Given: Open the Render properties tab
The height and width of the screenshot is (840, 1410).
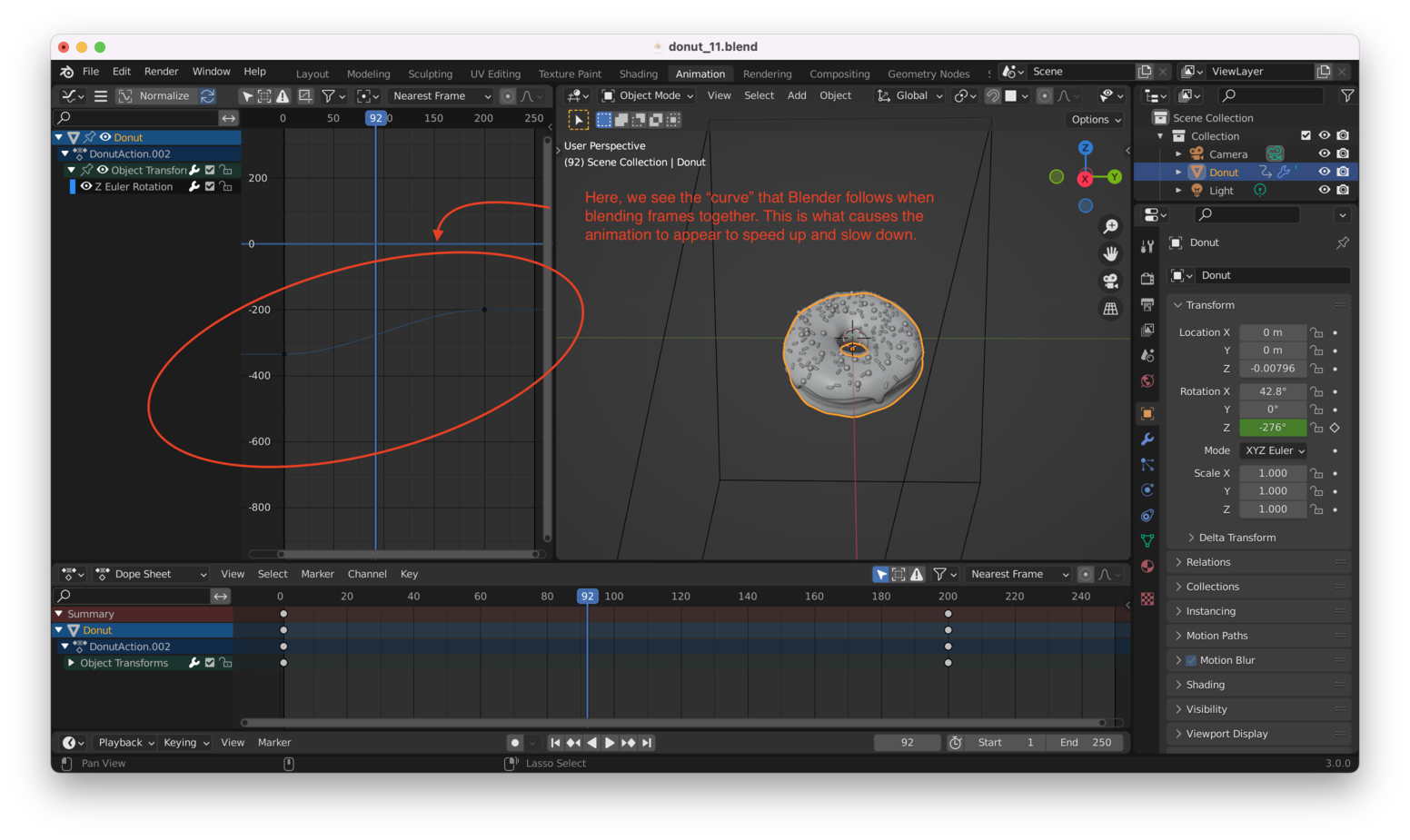Looking at the screenshot, I should point(1147,280).
